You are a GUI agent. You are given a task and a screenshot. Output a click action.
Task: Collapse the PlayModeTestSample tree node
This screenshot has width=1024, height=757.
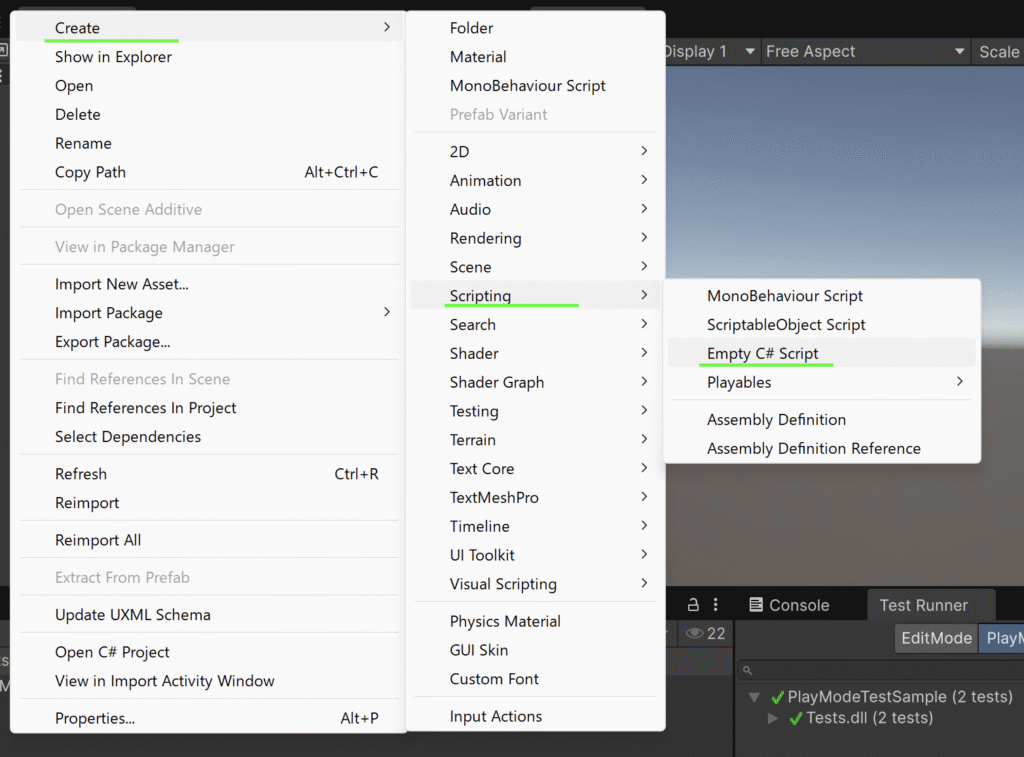coord(754,697)
